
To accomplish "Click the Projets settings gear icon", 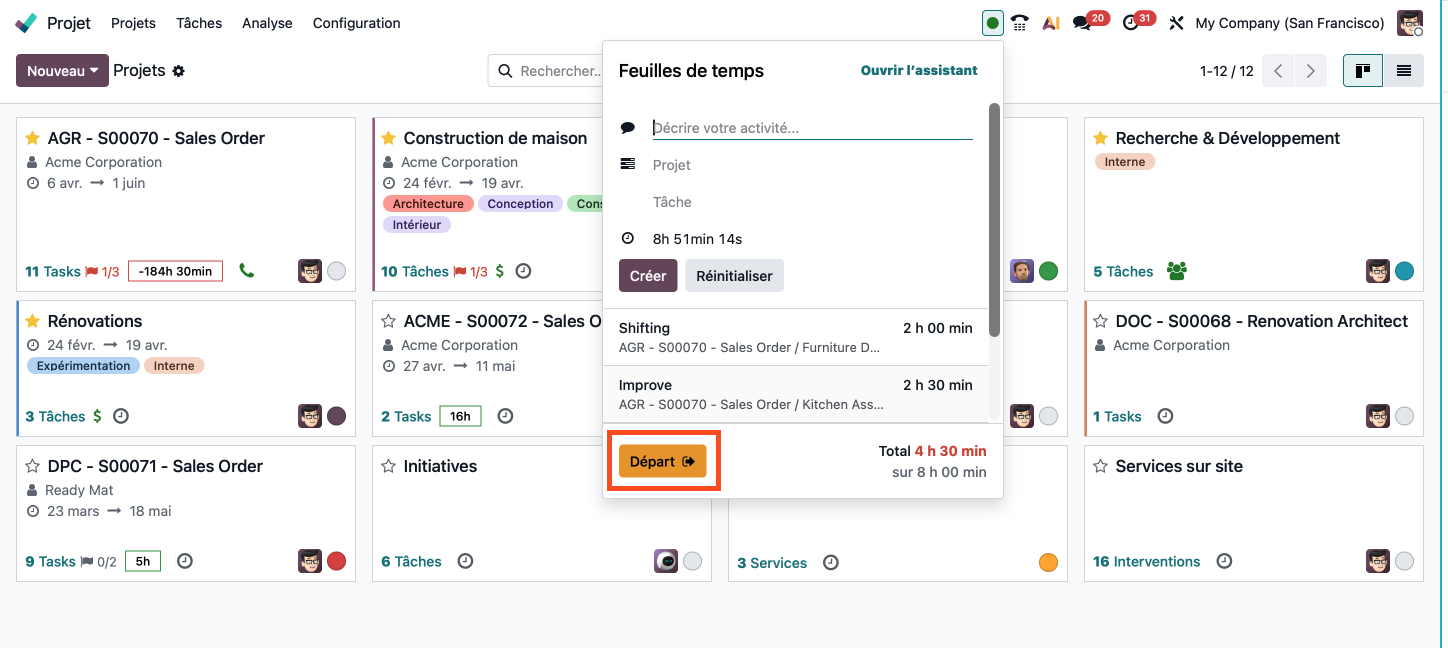I will [x=179, y=71].
